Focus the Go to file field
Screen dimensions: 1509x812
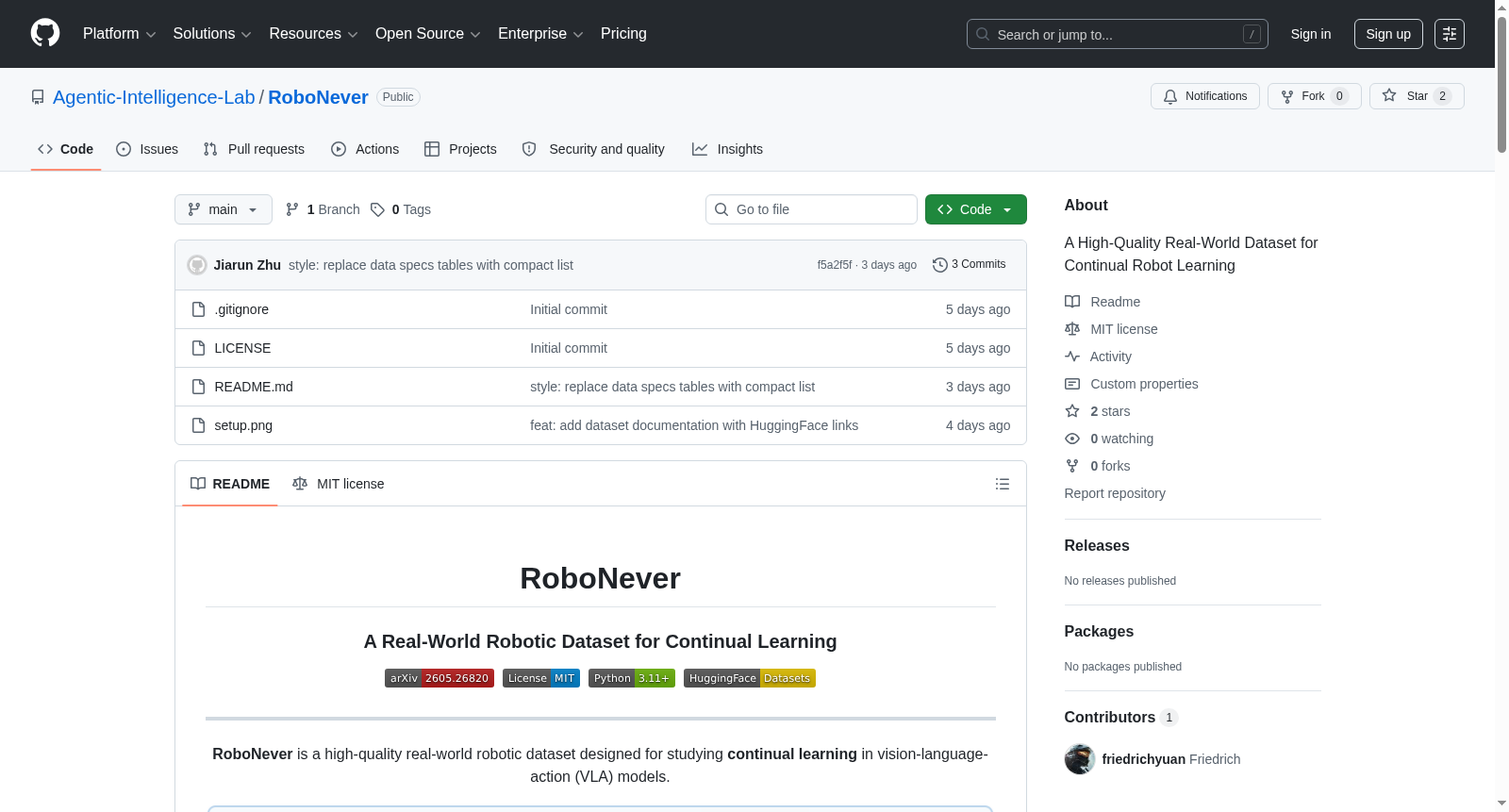click(811, 209)
